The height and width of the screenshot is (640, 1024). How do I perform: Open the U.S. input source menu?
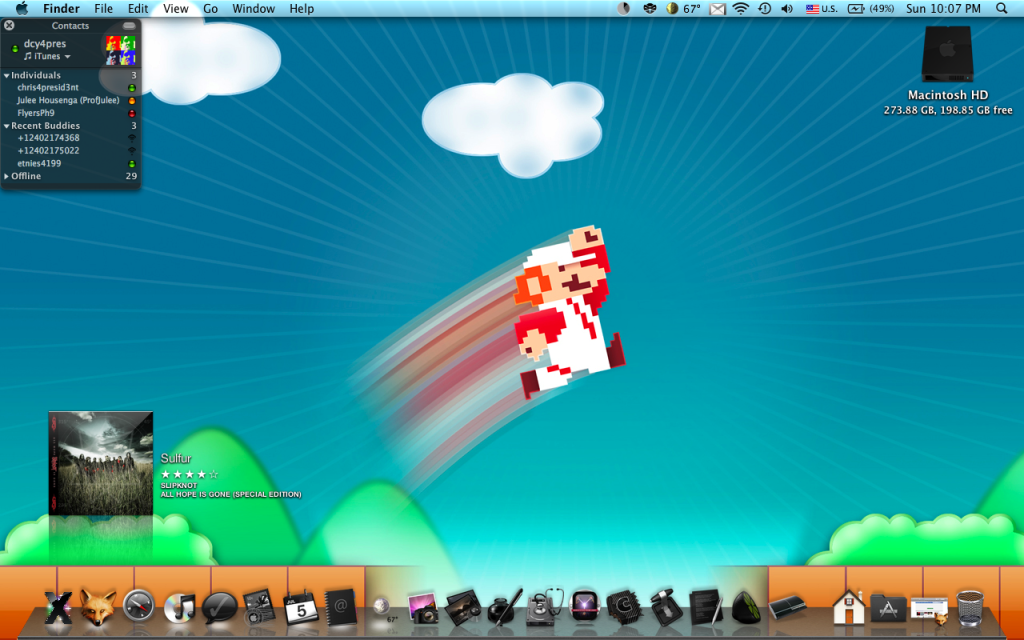tap(822, 8)
